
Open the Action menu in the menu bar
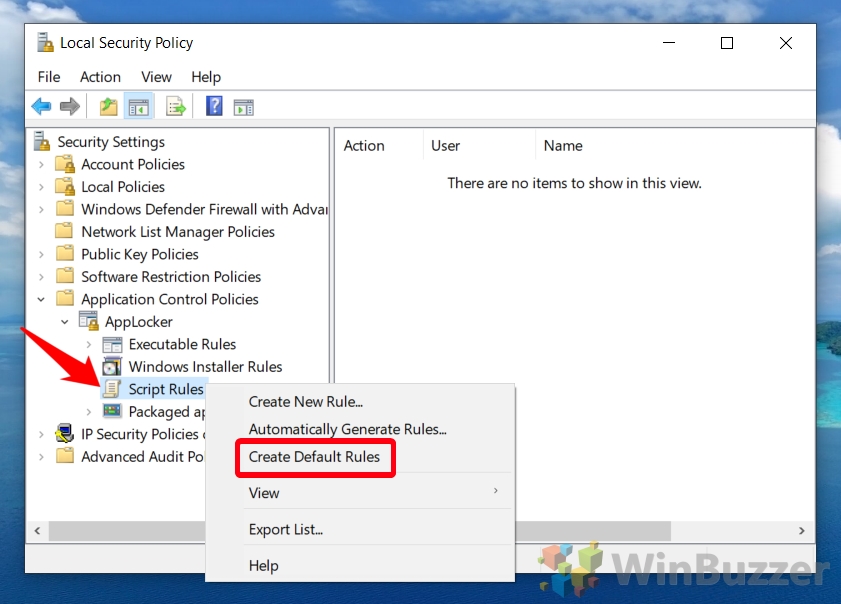tap(100, 77)
